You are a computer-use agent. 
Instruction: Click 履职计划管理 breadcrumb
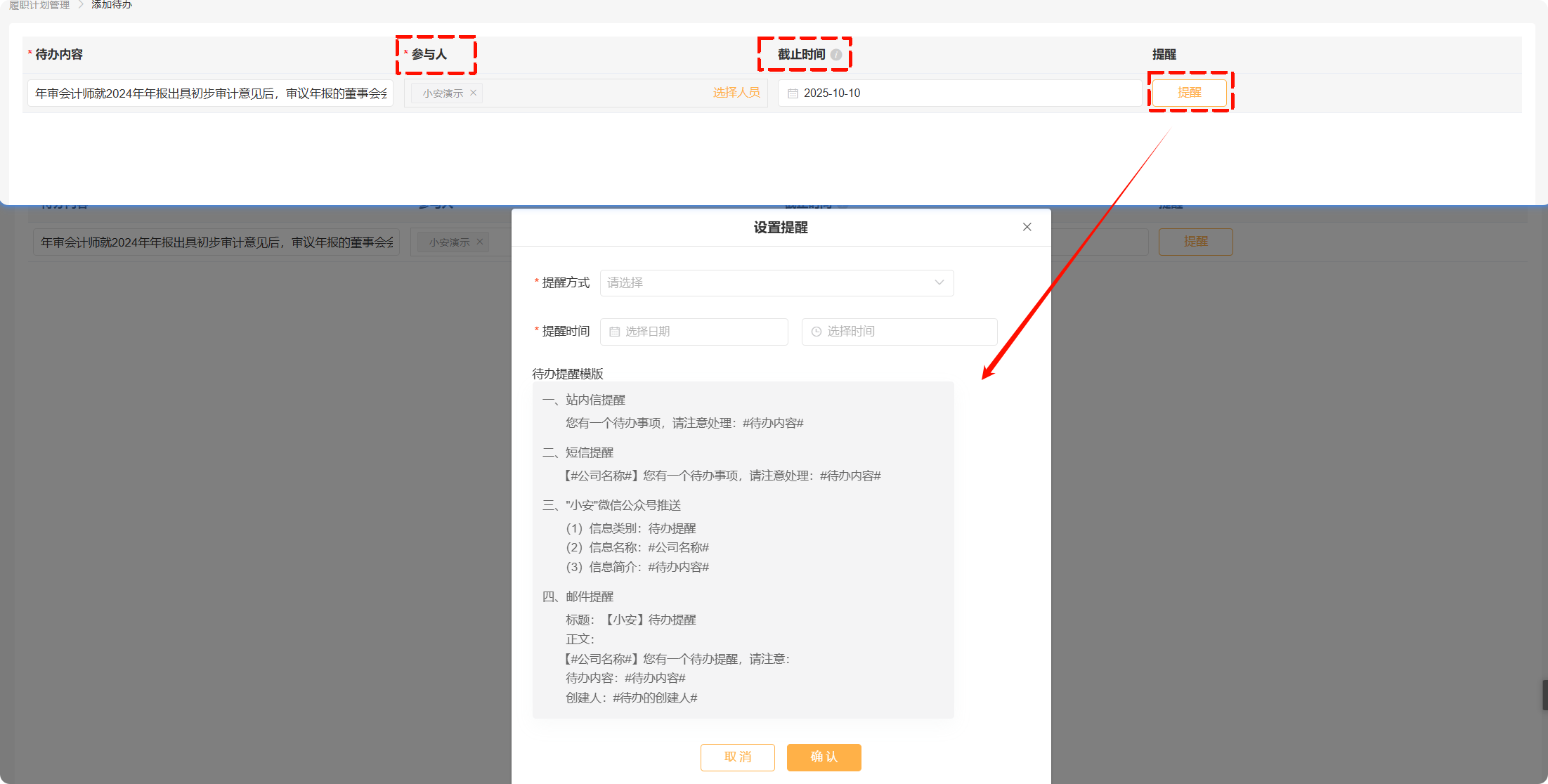[39, 5]
